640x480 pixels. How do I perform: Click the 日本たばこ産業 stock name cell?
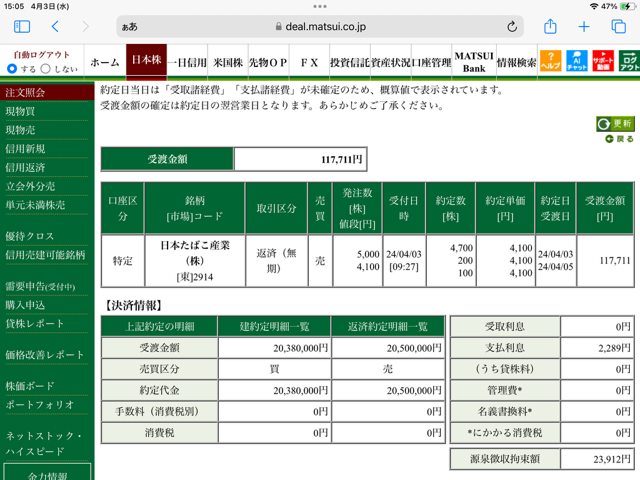195,261
